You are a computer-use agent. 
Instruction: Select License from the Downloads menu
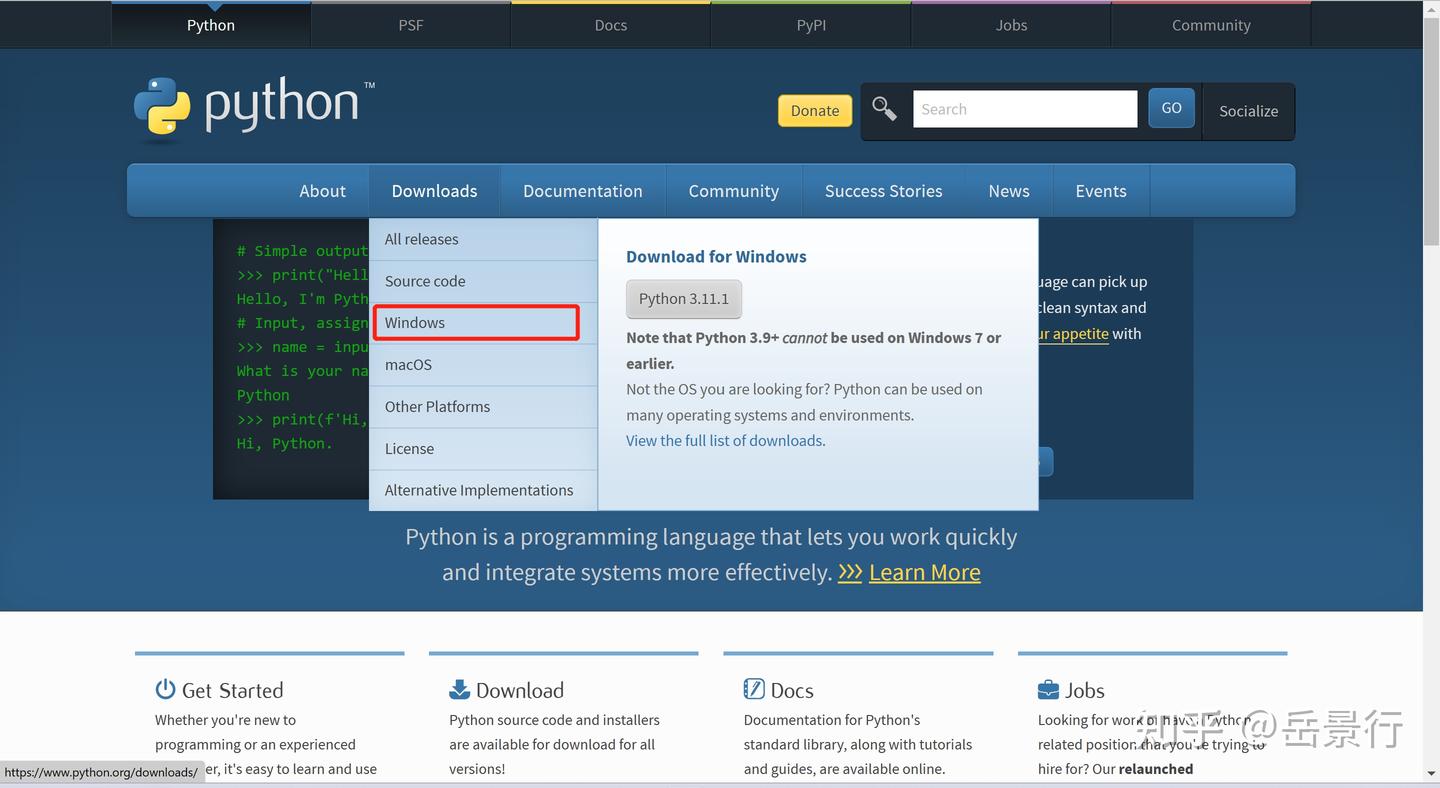point(409,448)
